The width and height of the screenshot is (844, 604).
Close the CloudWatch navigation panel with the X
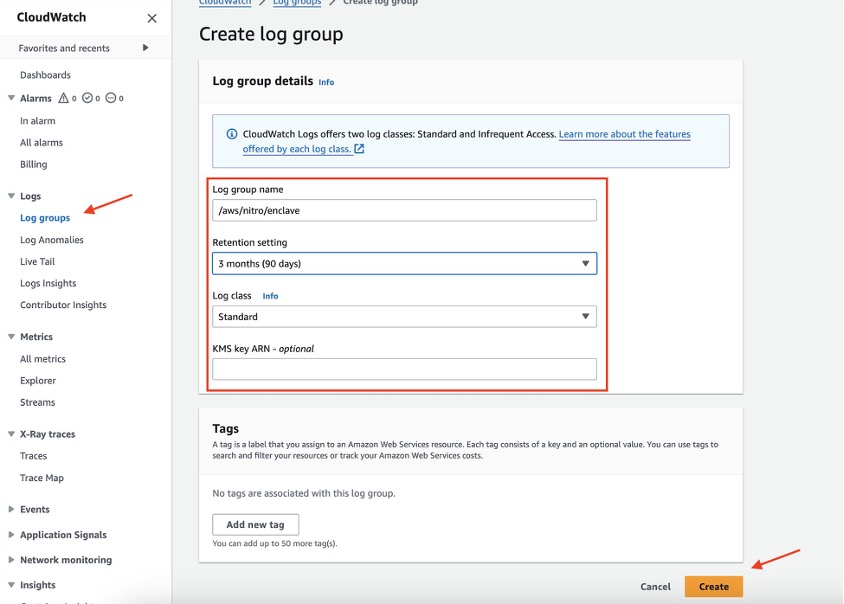pos(151,17)
